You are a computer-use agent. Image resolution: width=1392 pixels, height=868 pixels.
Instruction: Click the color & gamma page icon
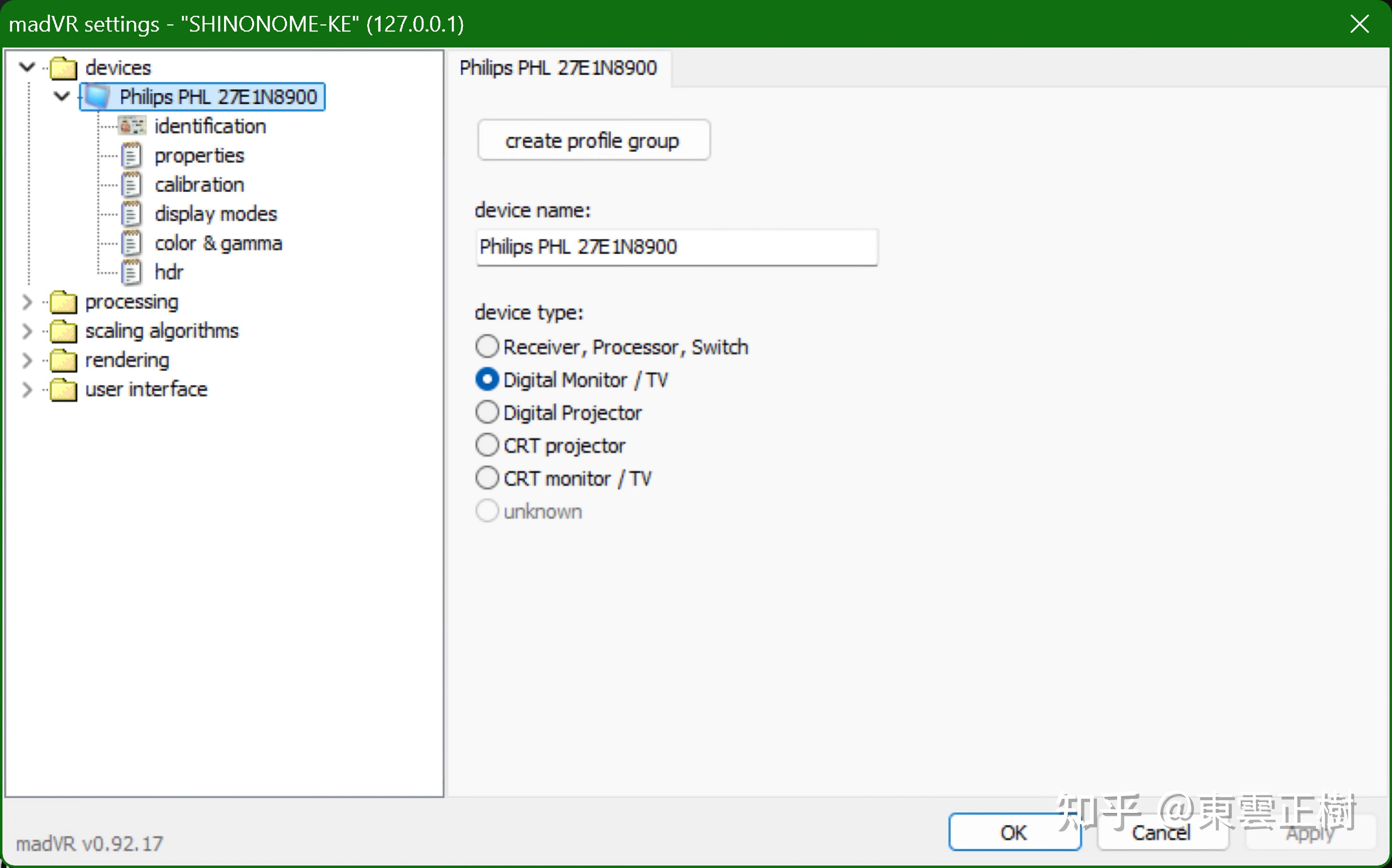click(131, 244)
